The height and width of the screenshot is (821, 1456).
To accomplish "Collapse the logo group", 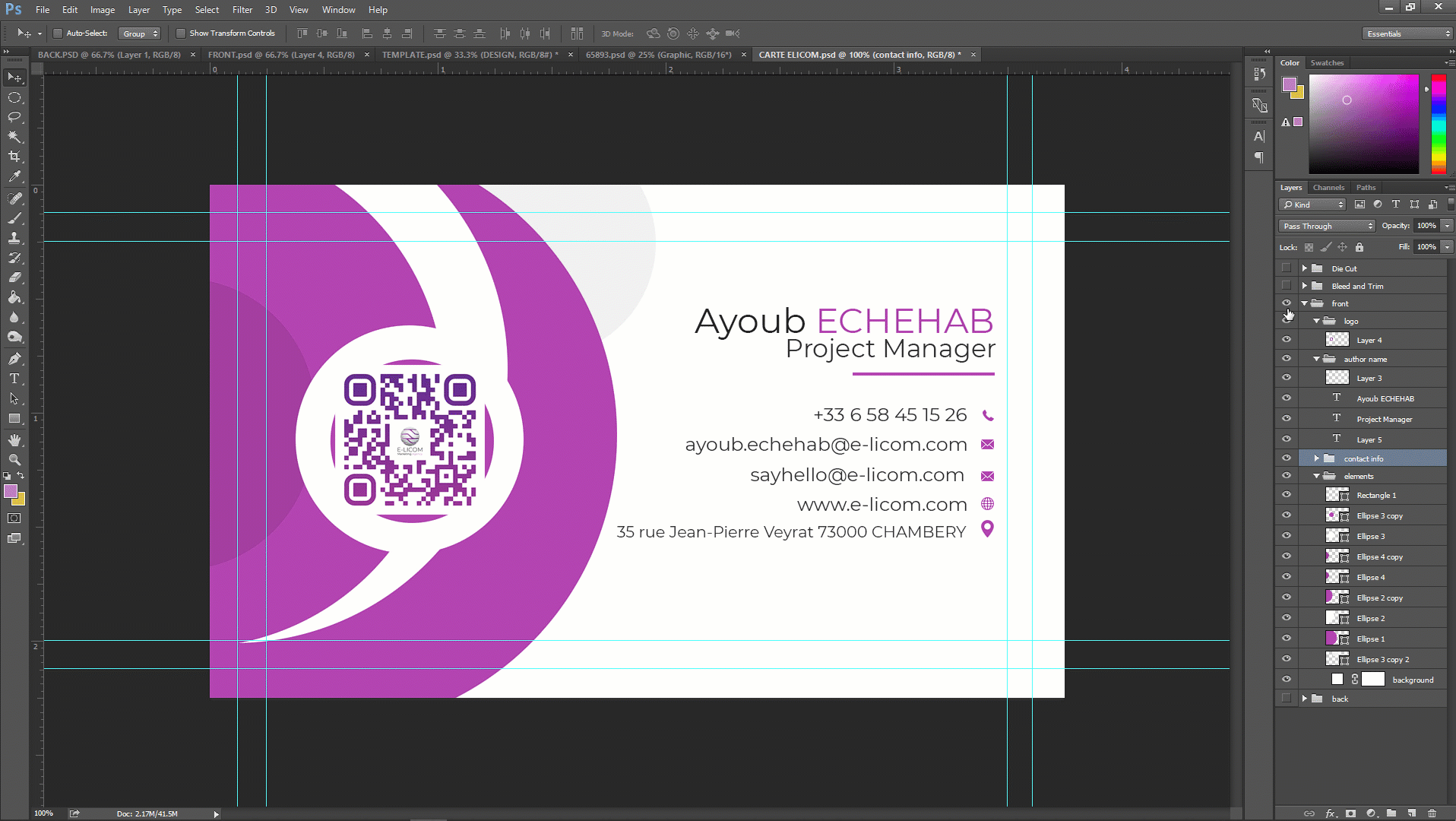I will tap(1317, 321).
